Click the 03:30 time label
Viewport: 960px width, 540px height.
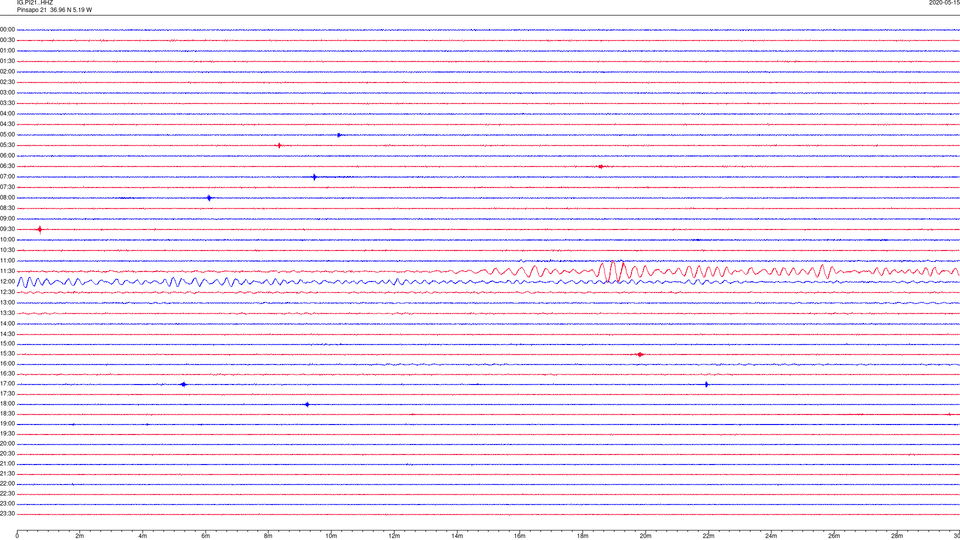click(x=7, y=103)
